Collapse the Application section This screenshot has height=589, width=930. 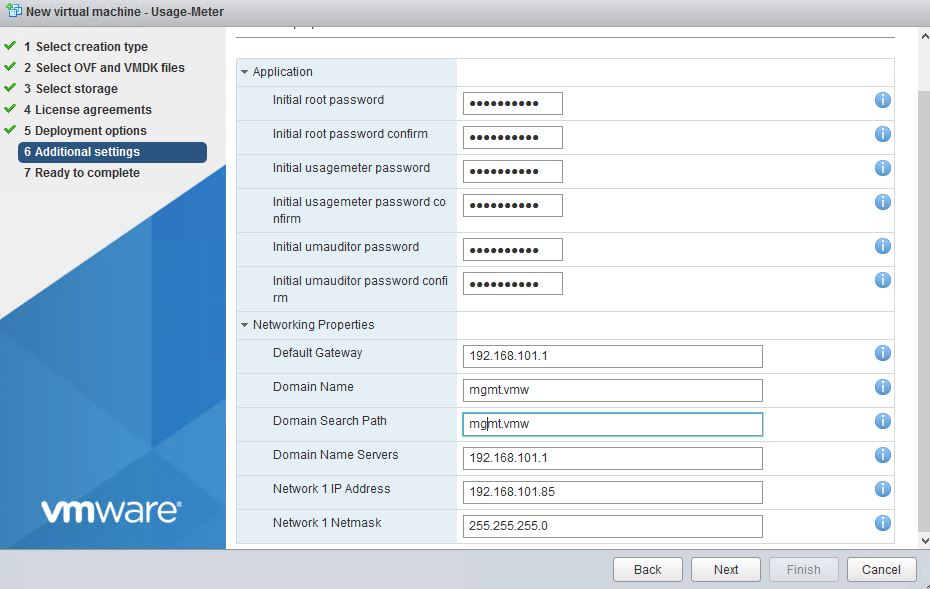click(x=244, y=72)
